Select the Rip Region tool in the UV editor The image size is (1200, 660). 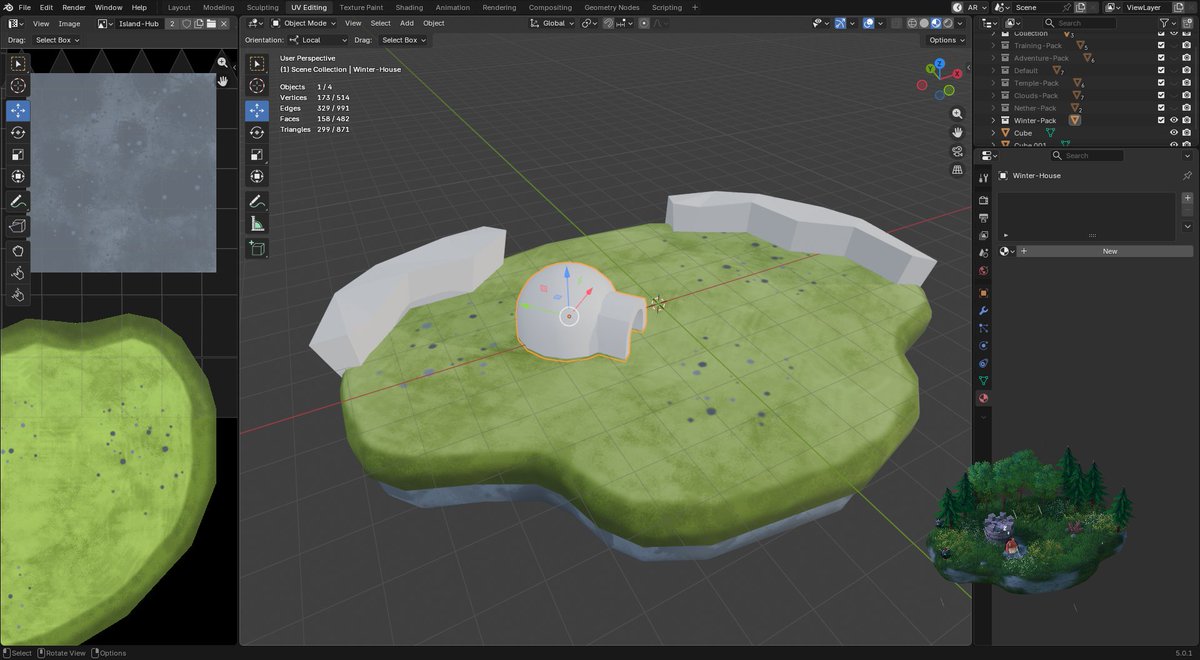point(18,226)
